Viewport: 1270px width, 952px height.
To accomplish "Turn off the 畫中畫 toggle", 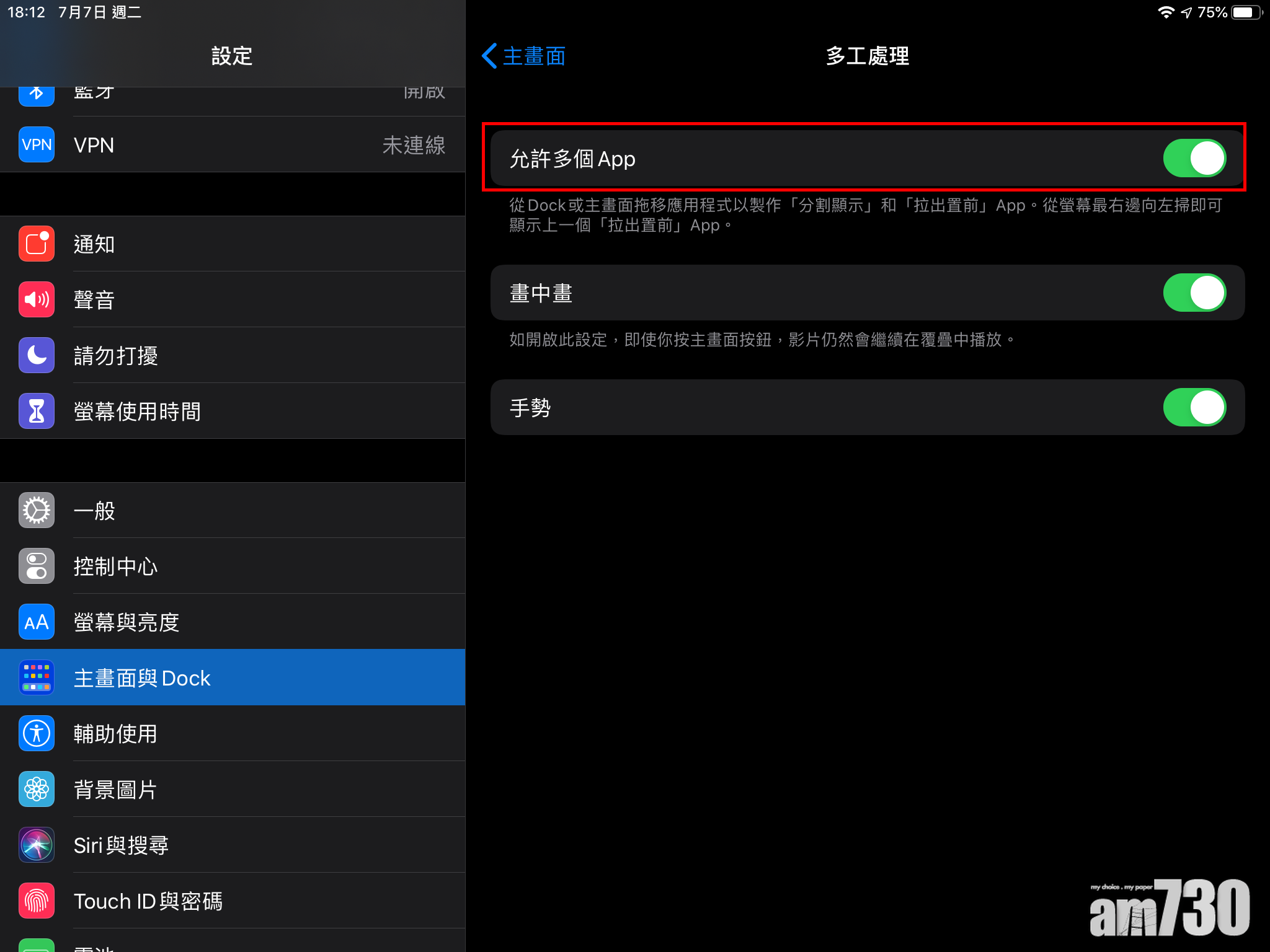I will (1194, 293).
